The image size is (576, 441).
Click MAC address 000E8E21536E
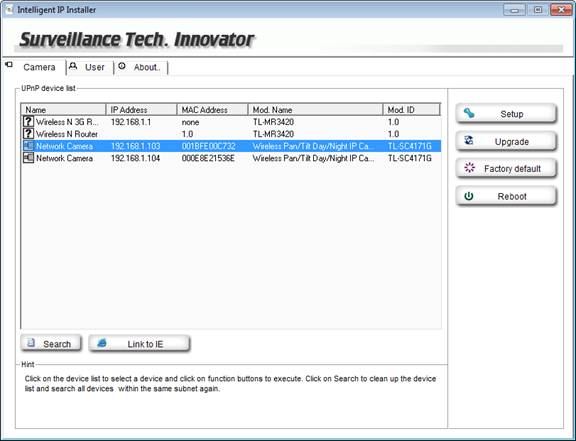tap(208, 158)
